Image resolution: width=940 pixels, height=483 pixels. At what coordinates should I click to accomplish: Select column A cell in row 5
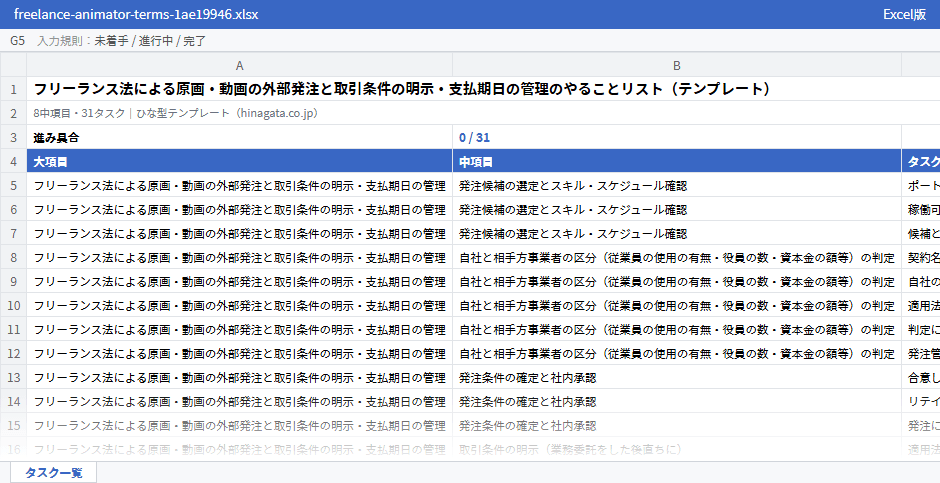239,185
